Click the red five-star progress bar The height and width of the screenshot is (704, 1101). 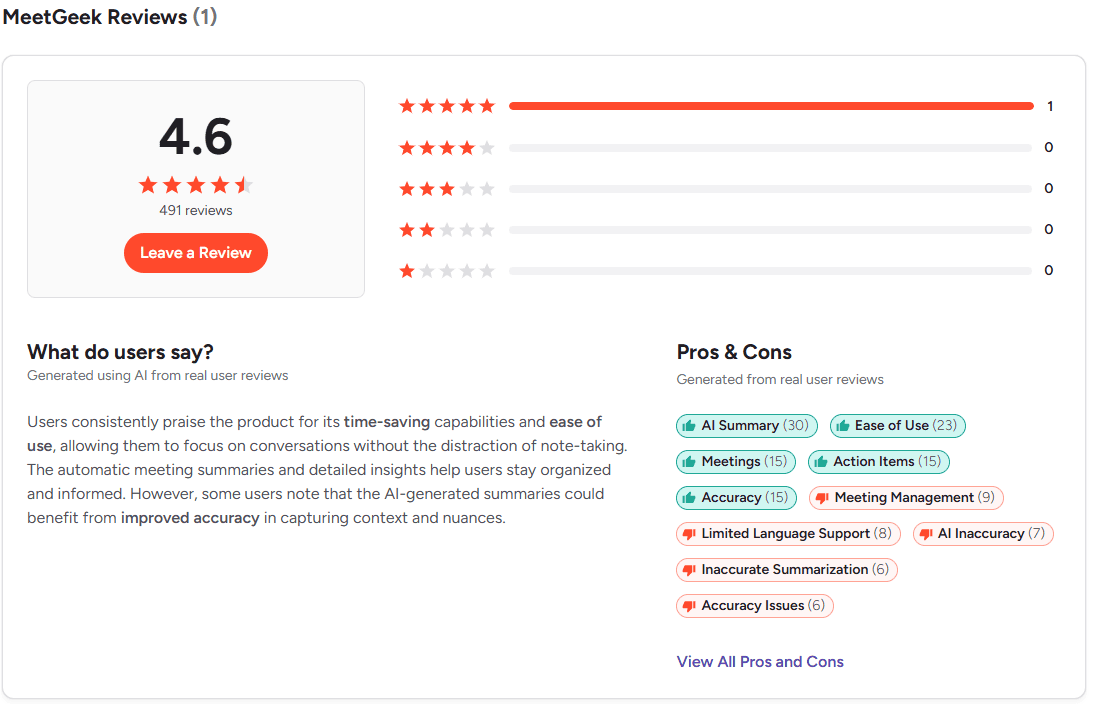click(x=771, y=106)
